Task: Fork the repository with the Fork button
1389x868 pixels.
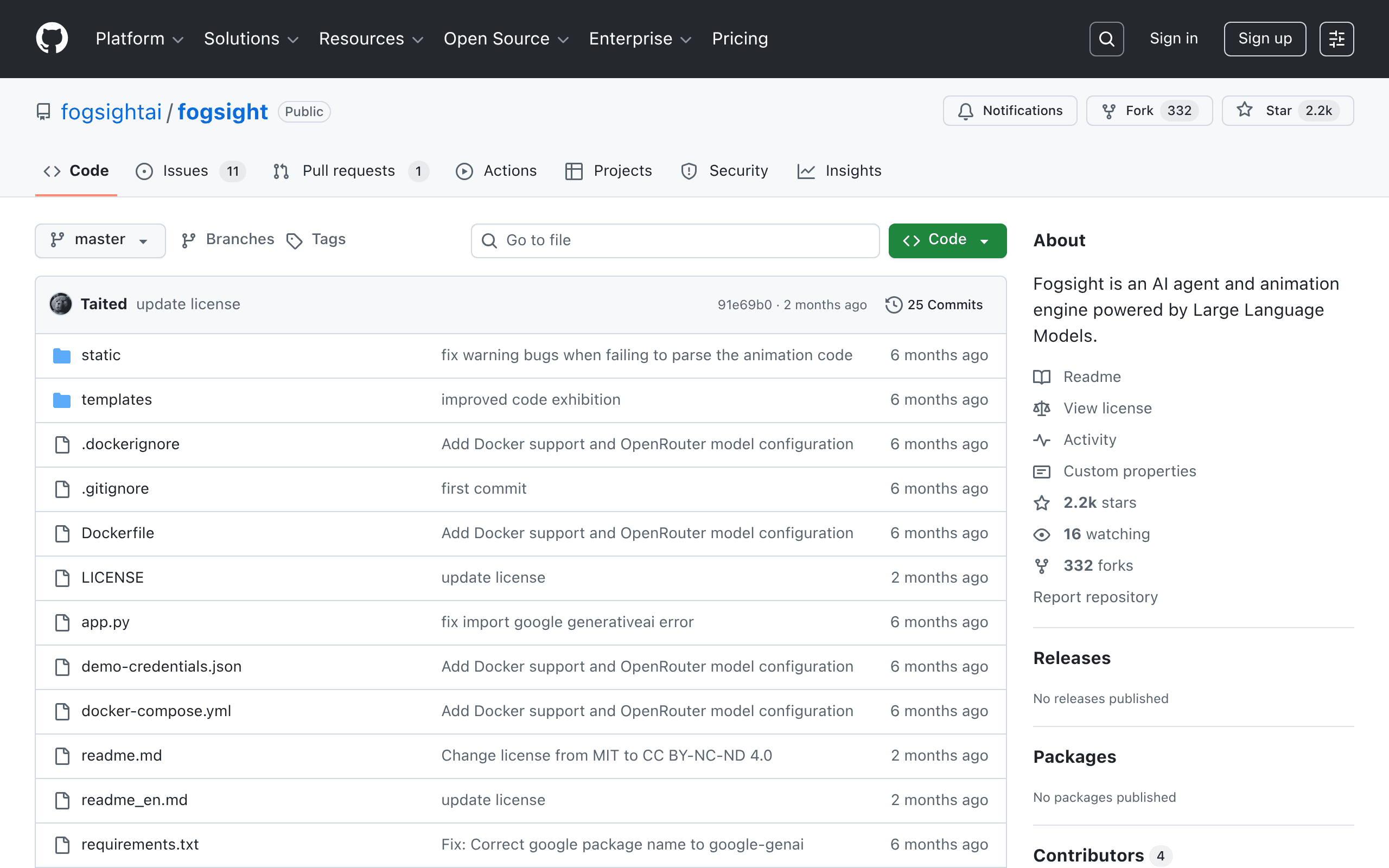Action: point(1149,111)
